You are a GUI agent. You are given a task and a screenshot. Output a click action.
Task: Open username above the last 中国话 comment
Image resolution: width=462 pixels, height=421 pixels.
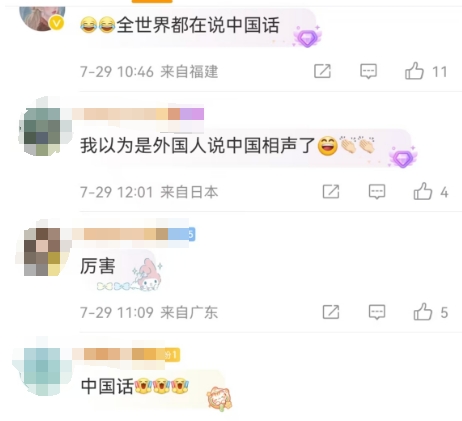[126, 354]
